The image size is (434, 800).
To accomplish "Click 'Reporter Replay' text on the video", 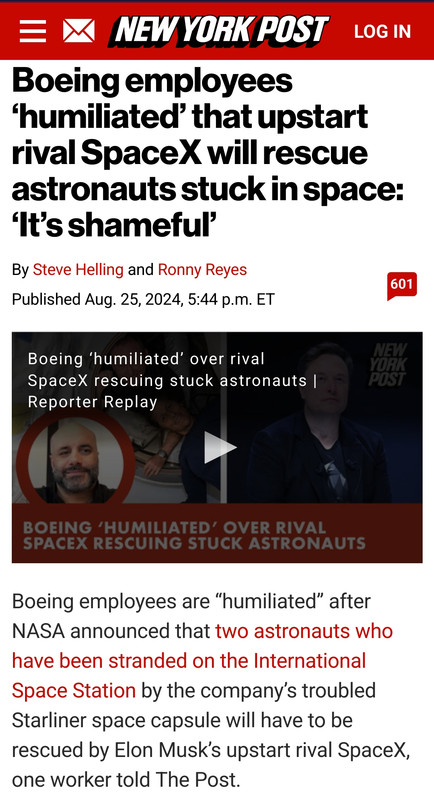I will (x=92, y=402).
